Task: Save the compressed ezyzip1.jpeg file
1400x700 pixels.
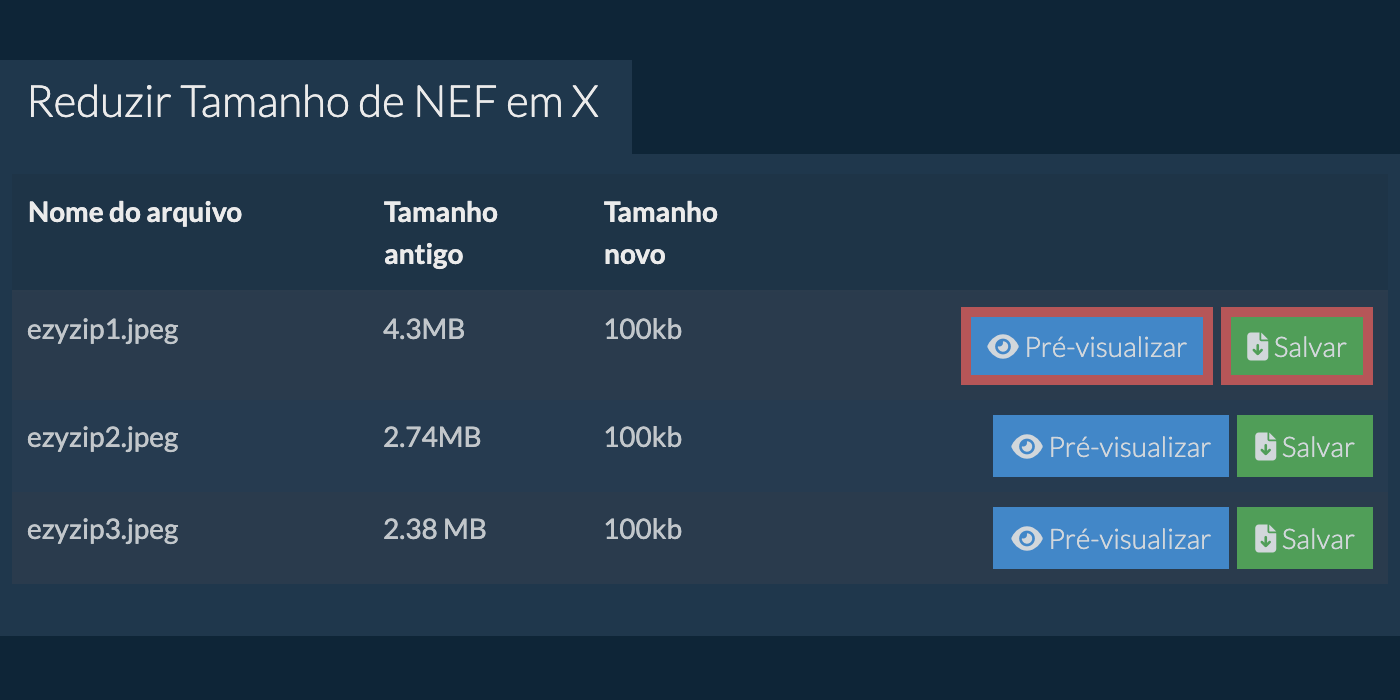Action: coord(1296,346)
